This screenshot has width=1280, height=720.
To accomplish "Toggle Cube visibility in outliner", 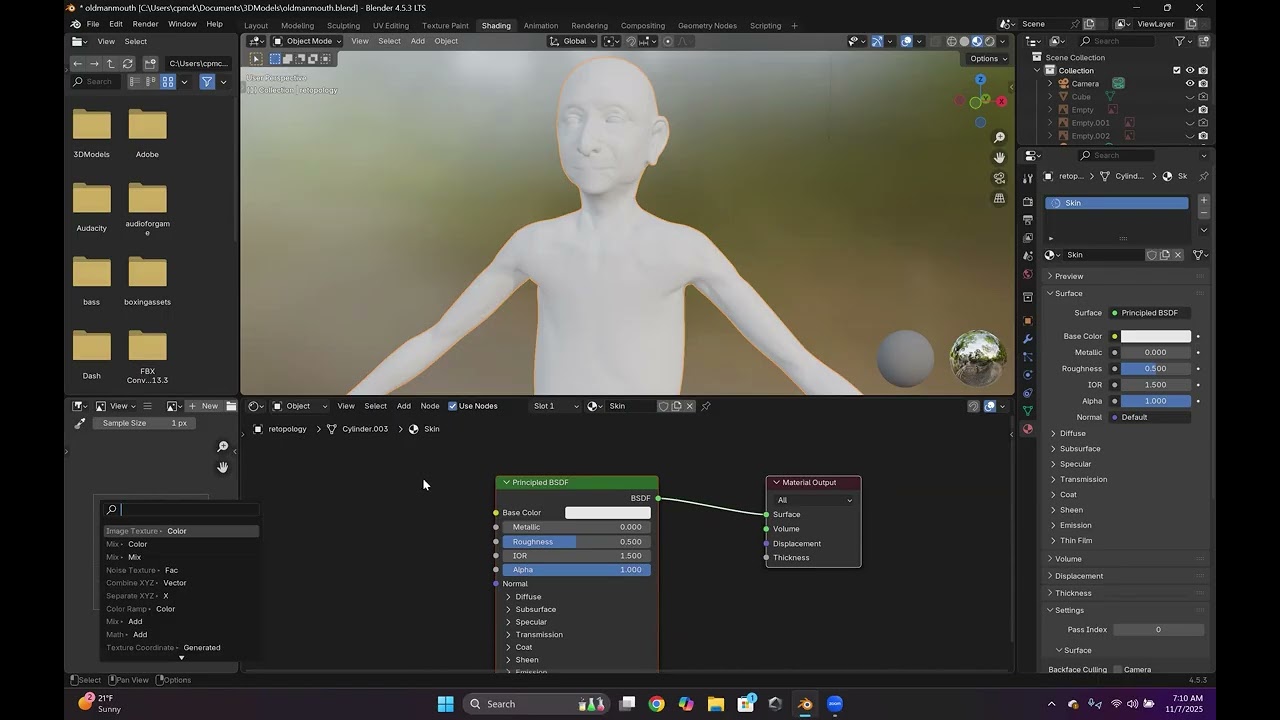I will [x=1190, y=97].
